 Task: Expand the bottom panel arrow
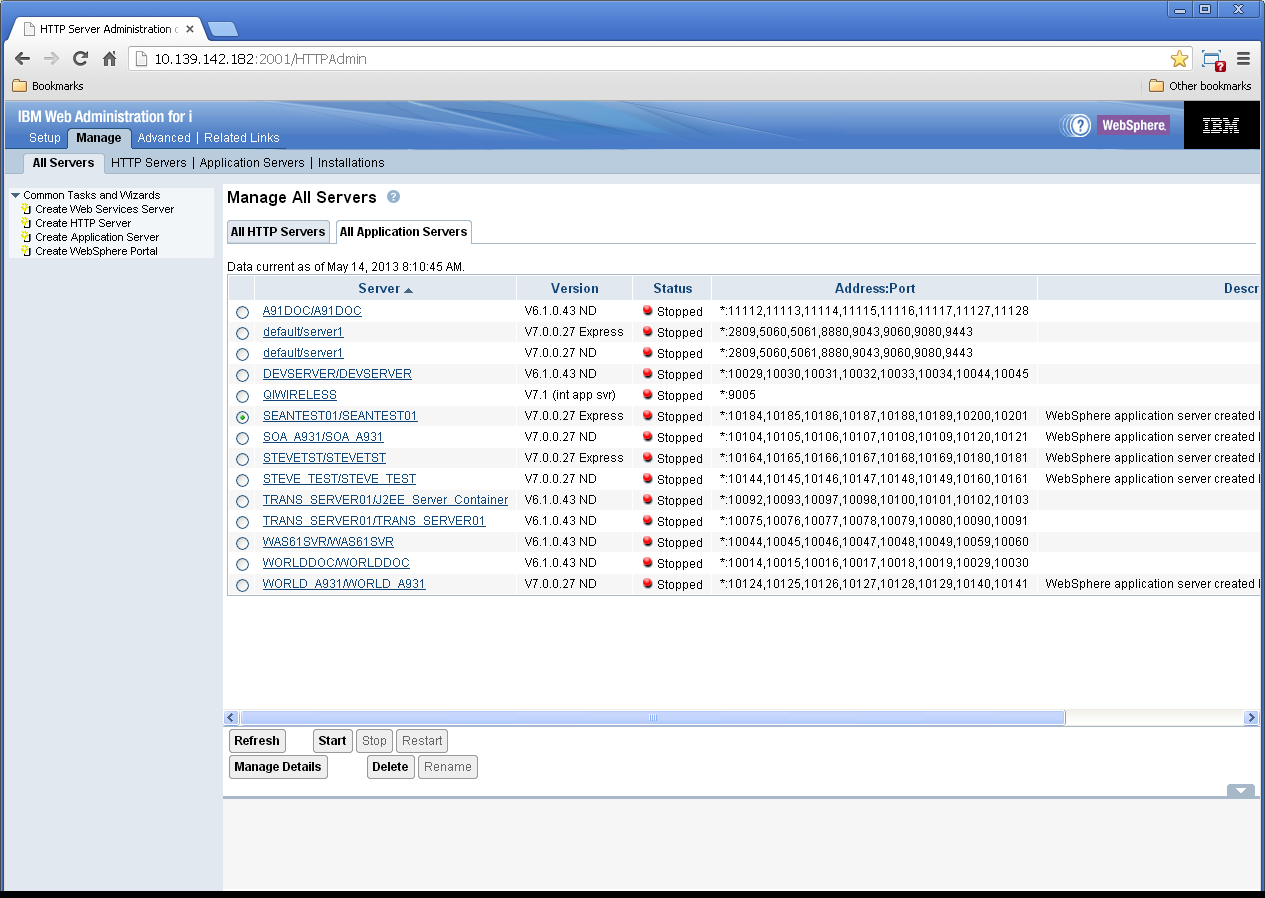pos(1240,790)
